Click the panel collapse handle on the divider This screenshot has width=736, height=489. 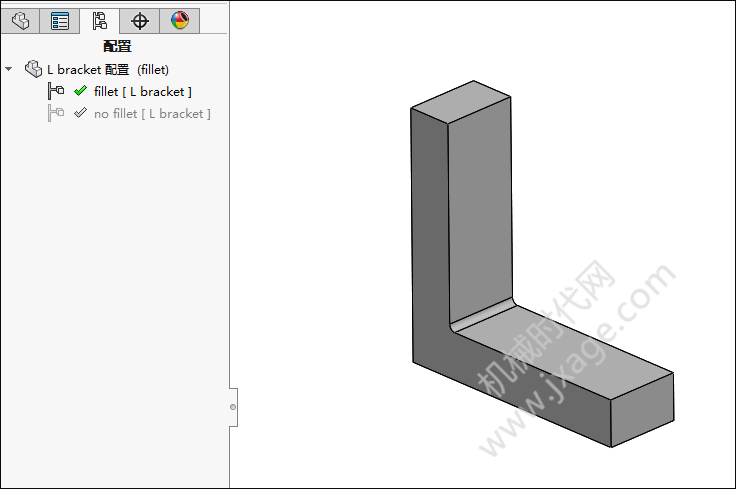click(x=233, y=407)
